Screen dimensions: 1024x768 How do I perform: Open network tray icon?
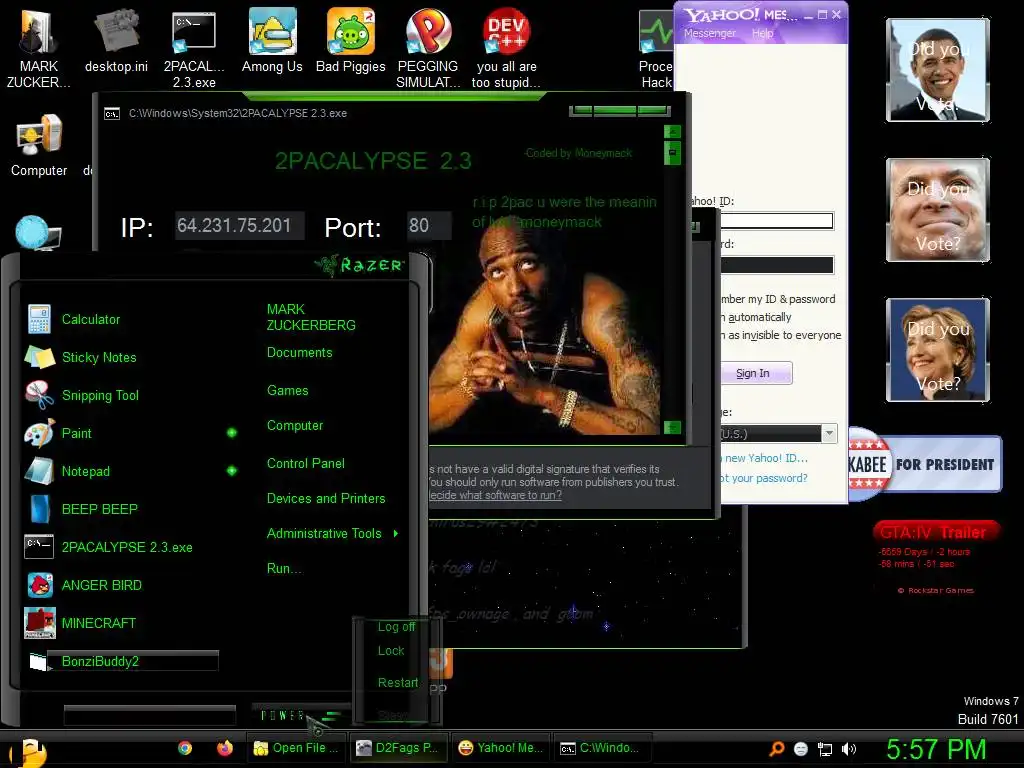tap(825, 749)
